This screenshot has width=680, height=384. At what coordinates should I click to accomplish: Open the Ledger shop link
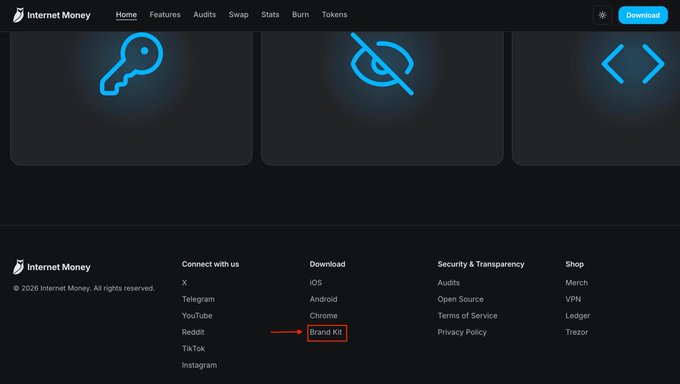[x=578, y=316]
